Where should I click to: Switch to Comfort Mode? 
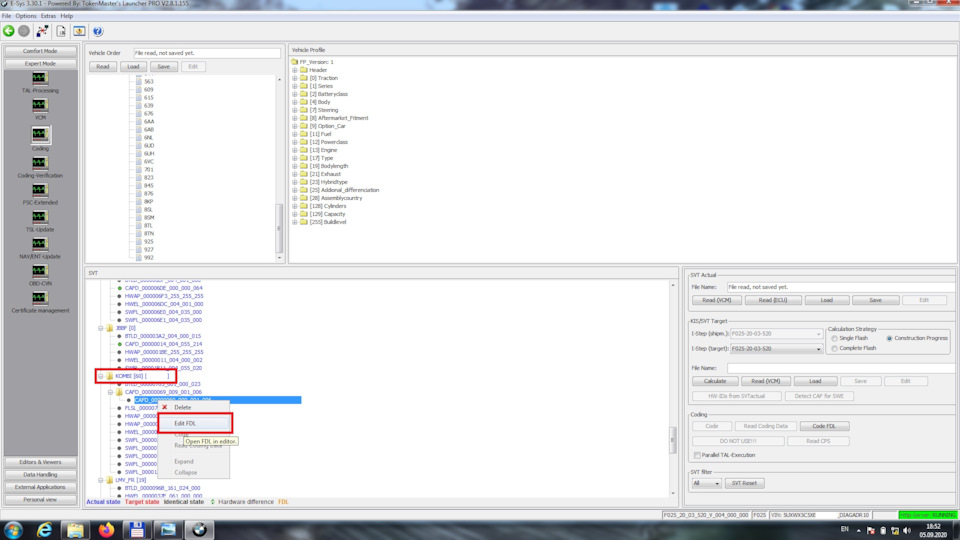(40, 51)
